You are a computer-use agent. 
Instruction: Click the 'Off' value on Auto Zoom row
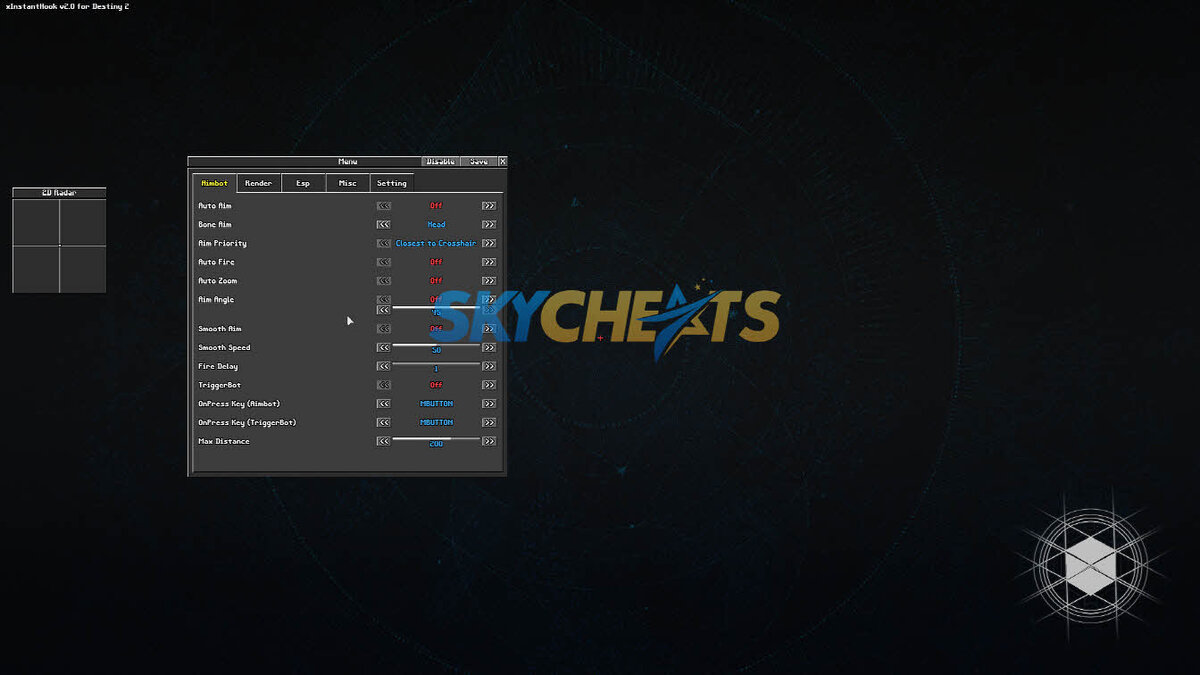click(436, 281)
